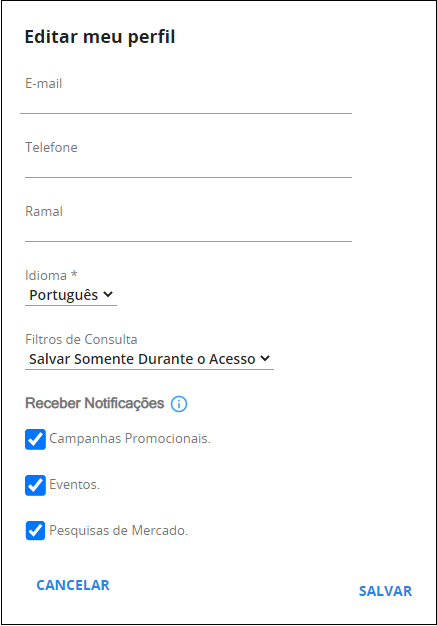Click the Editar meu perfil title
Screen dimensions: 437x626
[100, 37]
